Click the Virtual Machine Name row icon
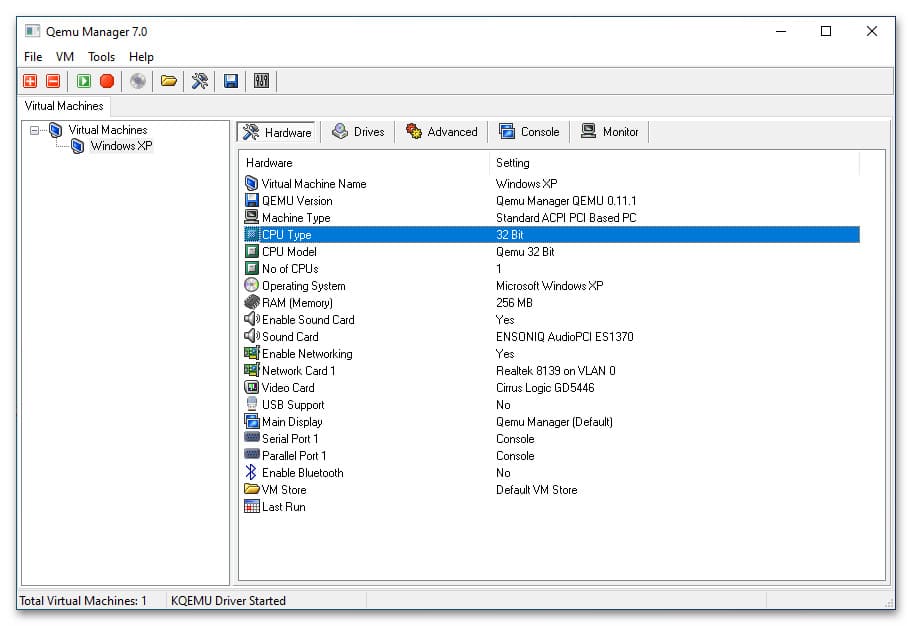This screenshot has height=626, width=912. click(251, 184)
